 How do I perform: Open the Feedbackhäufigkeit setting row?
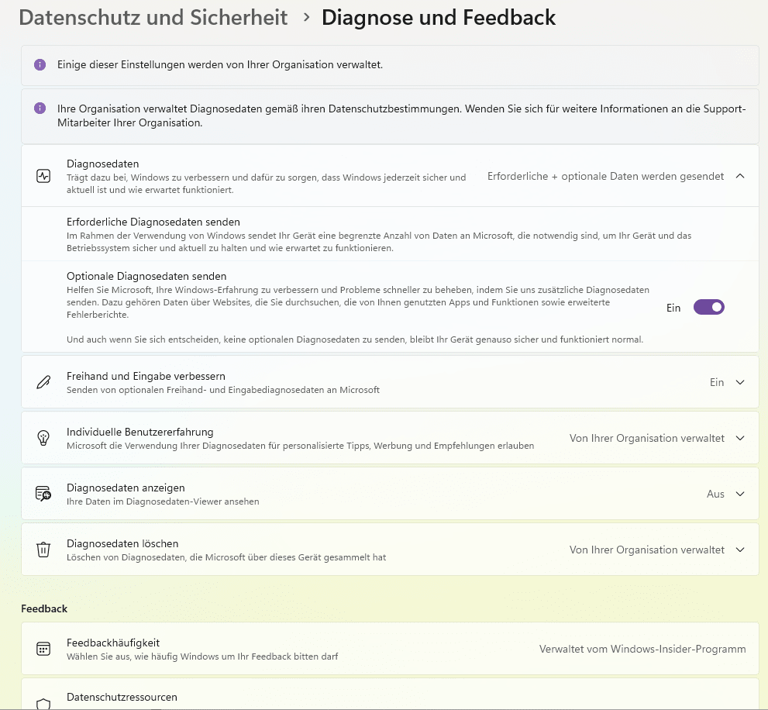(390, 648)
